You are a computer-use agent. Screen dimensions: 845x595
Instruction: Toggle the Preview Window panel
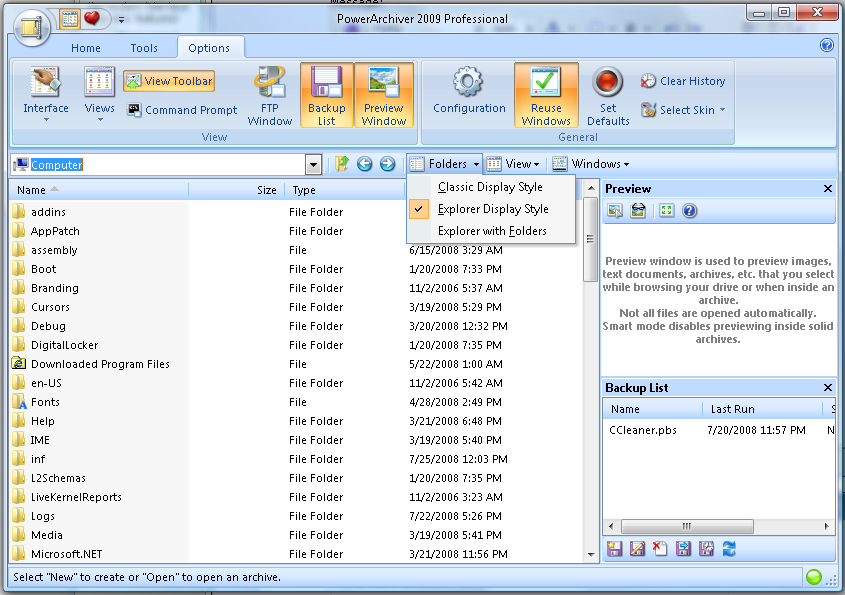coord(384,95)
